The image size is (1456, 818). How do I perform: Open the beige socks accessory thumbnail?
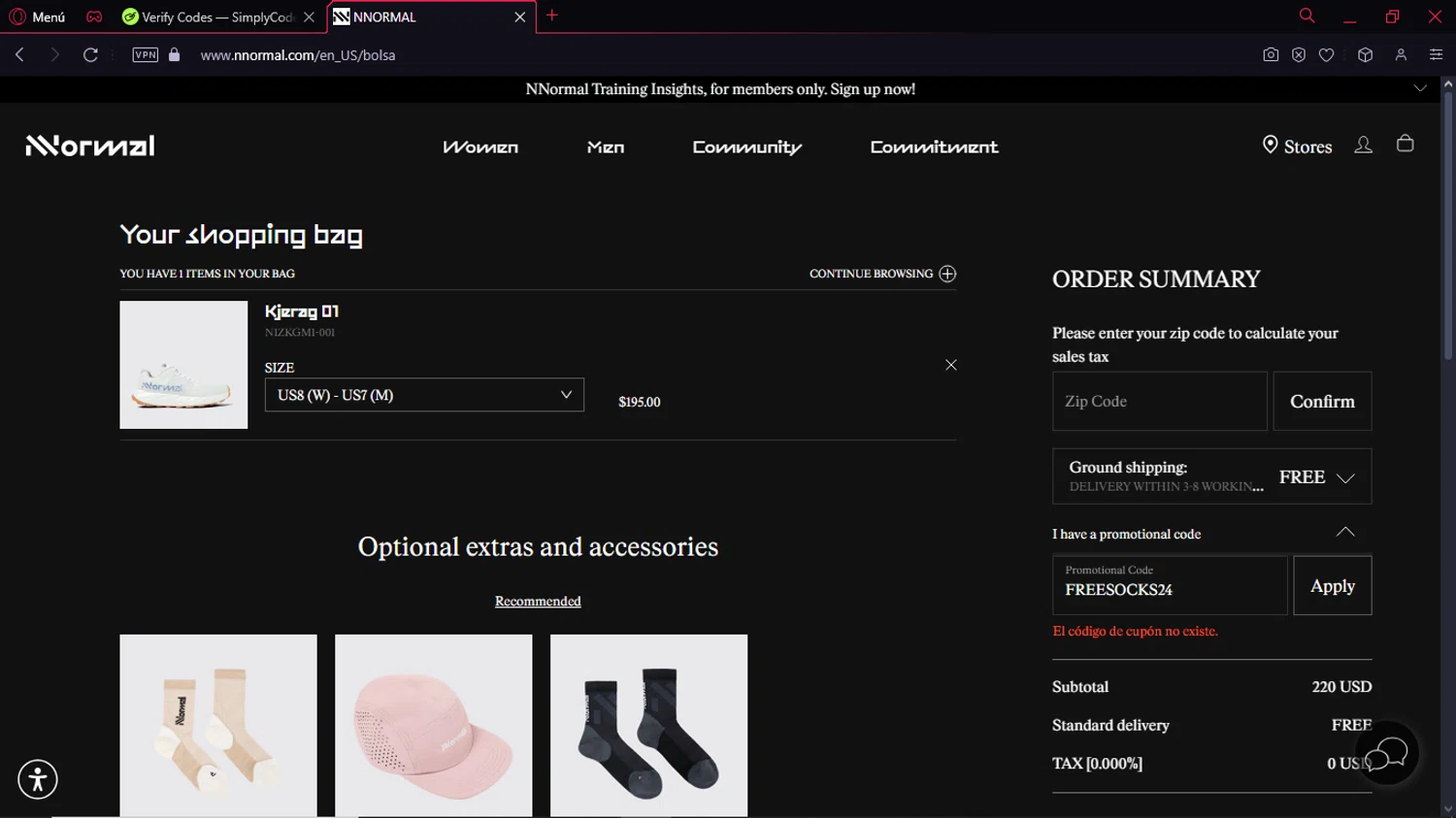pos(218,726)
